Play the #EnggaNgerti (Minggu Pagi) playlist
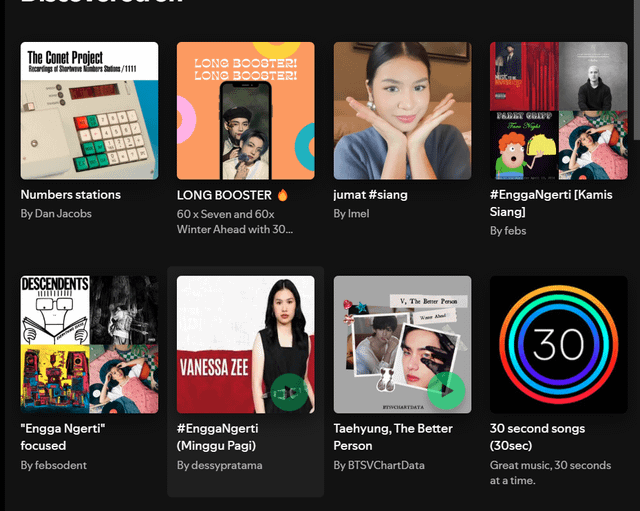Screen dimensions: 640x511 tap(288, 391)
